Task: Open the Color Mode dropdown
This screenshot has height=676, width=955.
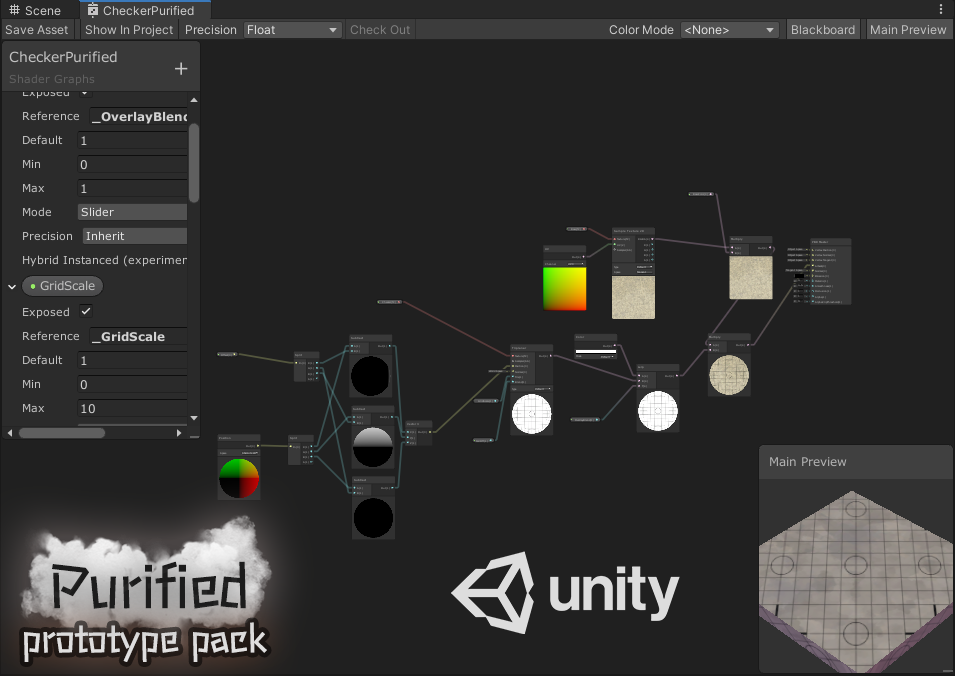Action: tap(730, 30)
